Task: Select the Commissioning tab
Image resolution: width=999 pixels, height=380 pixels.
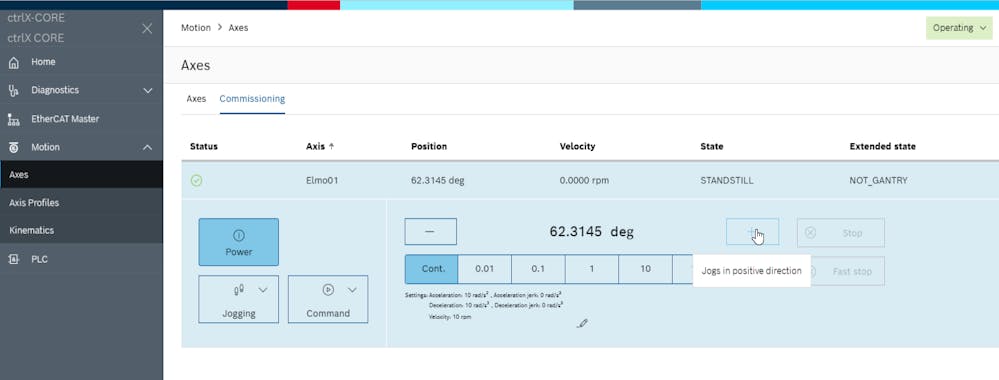Action: click(252, 99)
